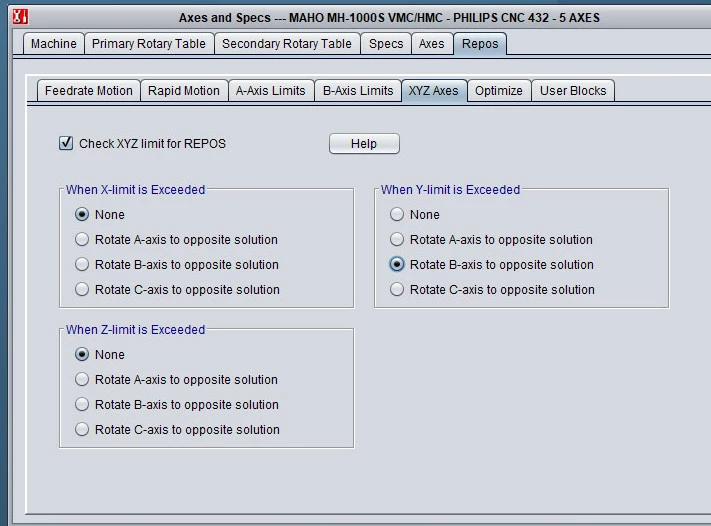Open the Specs tab

[386, 44]
